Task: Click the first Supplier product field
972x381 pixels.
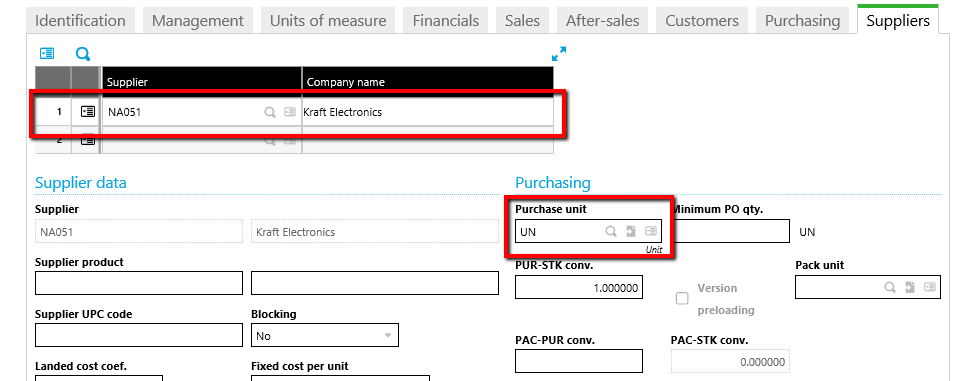Action: 139,283
